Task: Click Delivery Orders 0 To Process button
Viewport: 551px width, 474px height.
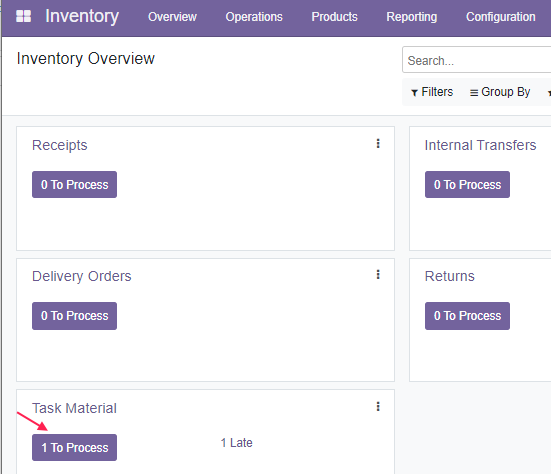Action: pos(74,316)
